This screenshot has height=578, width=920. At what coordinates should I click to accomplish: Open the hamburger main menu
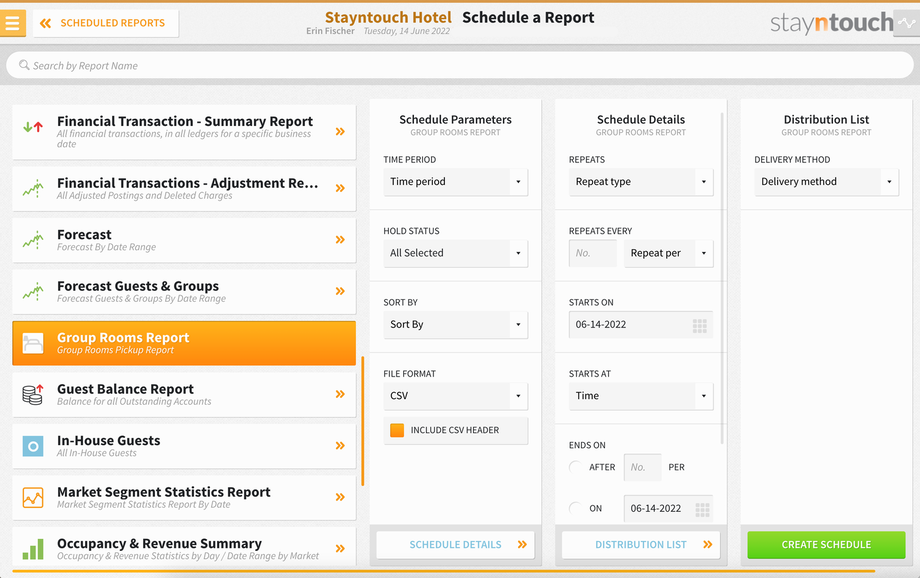pyautogui.click(x=12, y=23)
